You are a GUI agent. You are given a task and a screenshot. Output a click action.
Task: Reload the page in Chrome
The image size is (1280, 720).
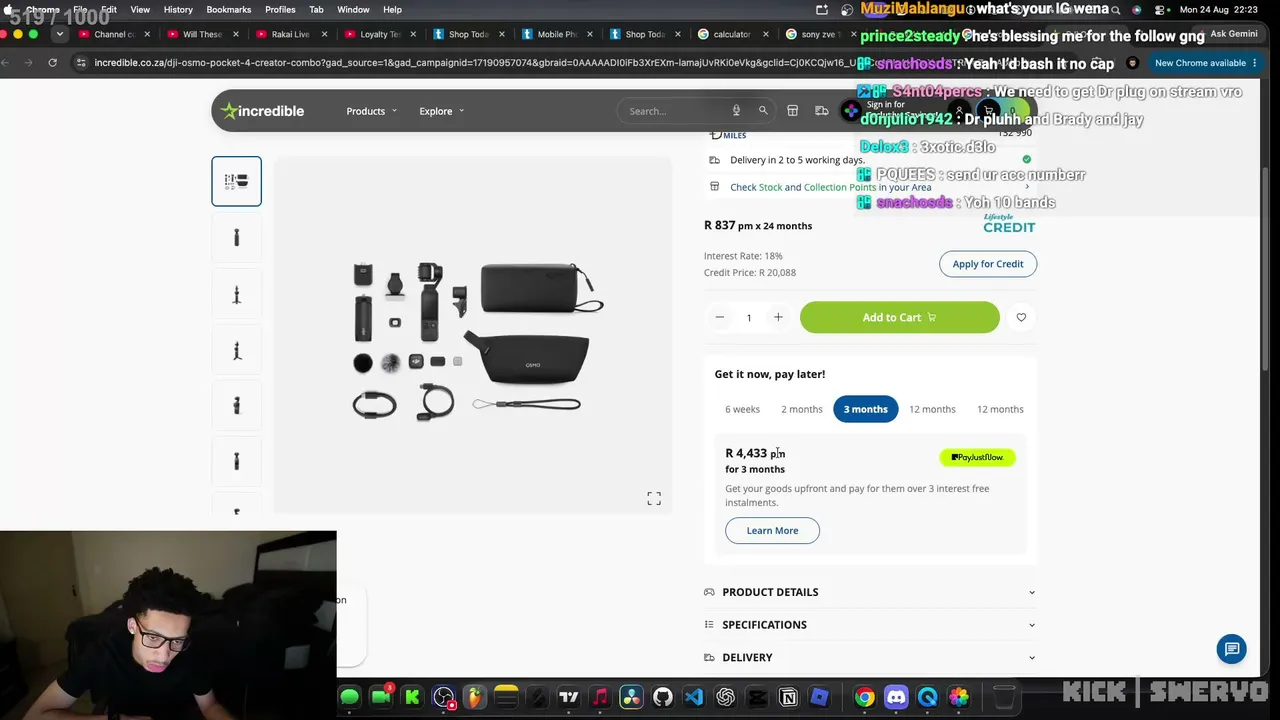pyautogui.click(x=52, y=63)
